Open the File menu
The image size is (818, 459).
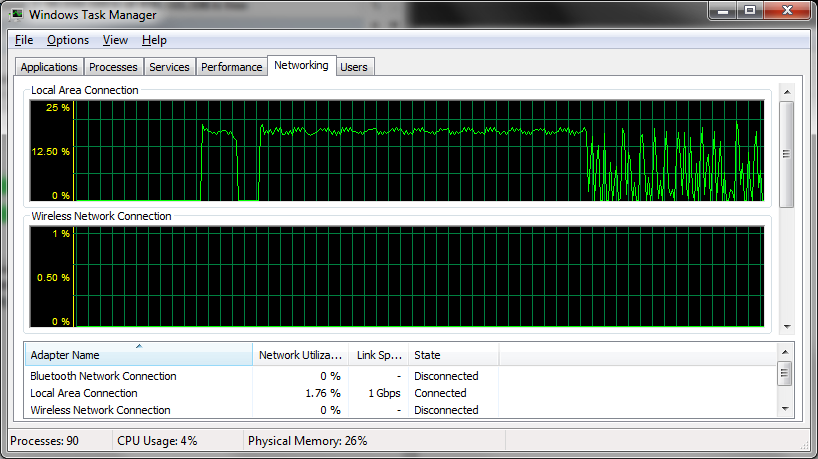24,40
